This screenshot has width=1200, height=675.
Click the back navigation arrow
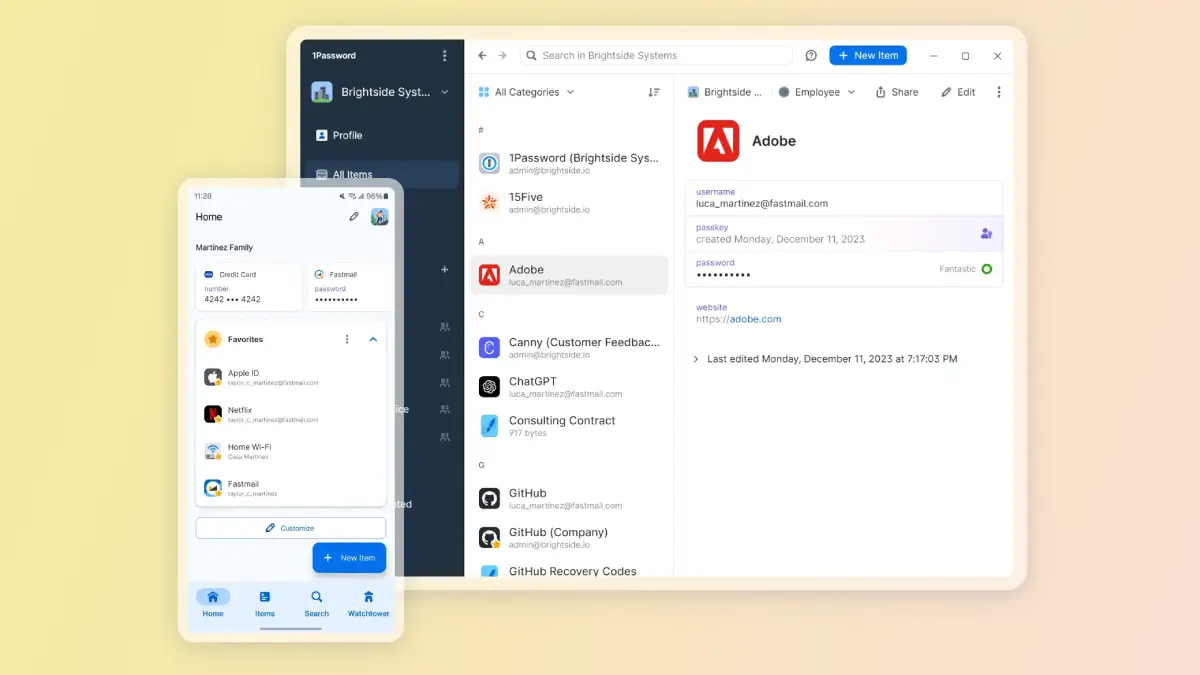(482, 56)
